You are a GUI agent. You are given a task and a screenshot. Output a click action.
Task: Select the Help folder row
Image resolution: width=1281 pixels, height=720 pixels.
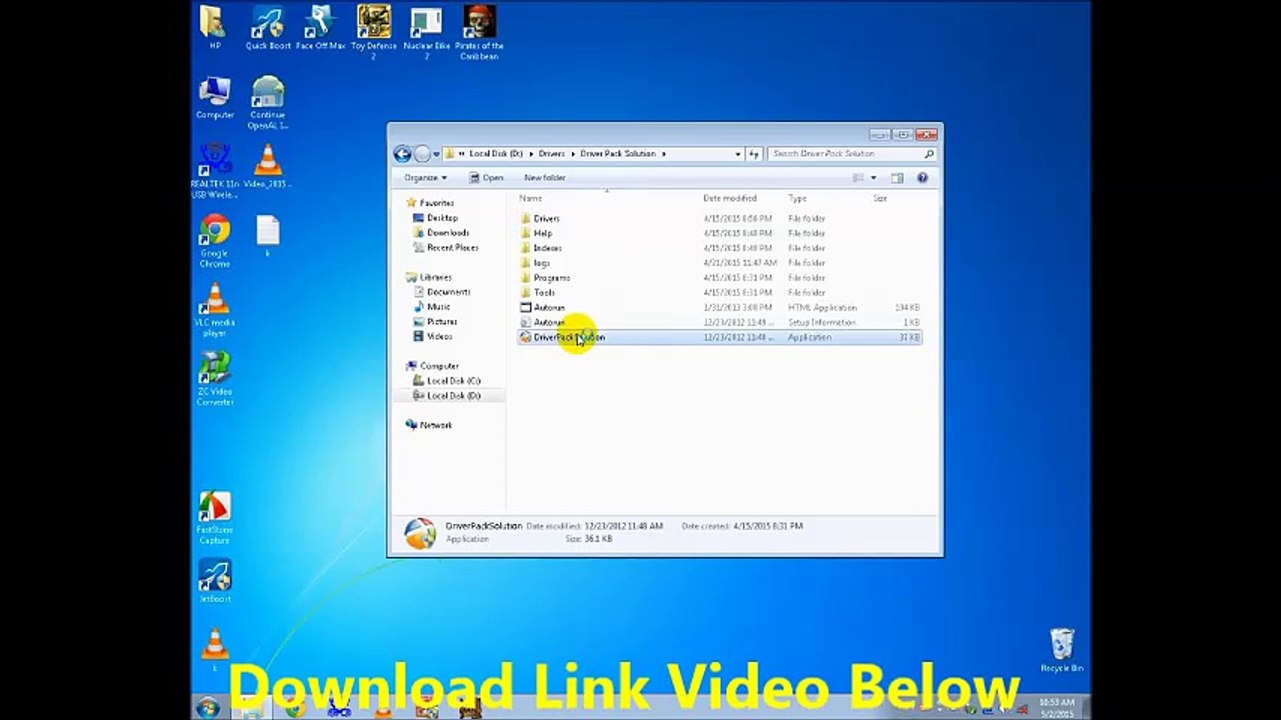[x=719, y=233]
